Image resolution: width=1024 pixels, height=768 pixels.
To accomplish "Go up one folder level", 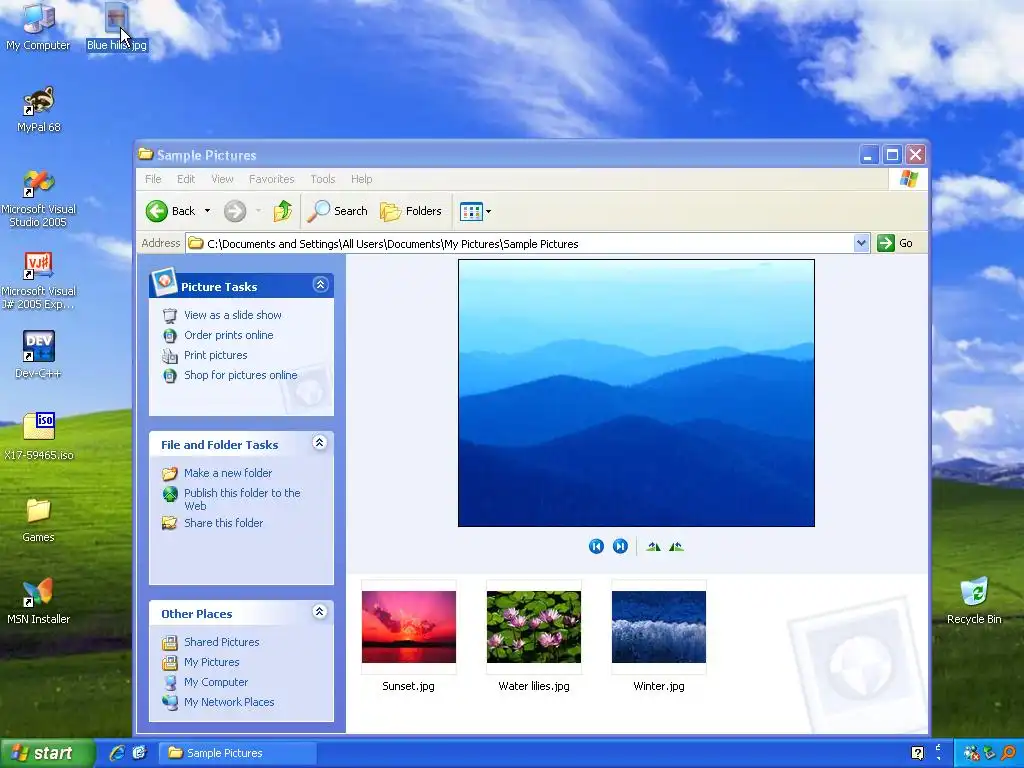I will (282, 211).
